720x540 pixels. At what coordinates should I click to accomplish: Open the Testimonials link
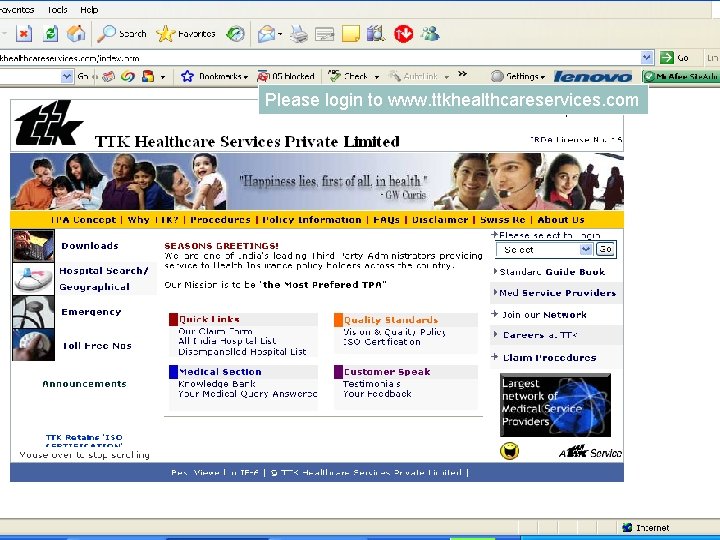371,383
